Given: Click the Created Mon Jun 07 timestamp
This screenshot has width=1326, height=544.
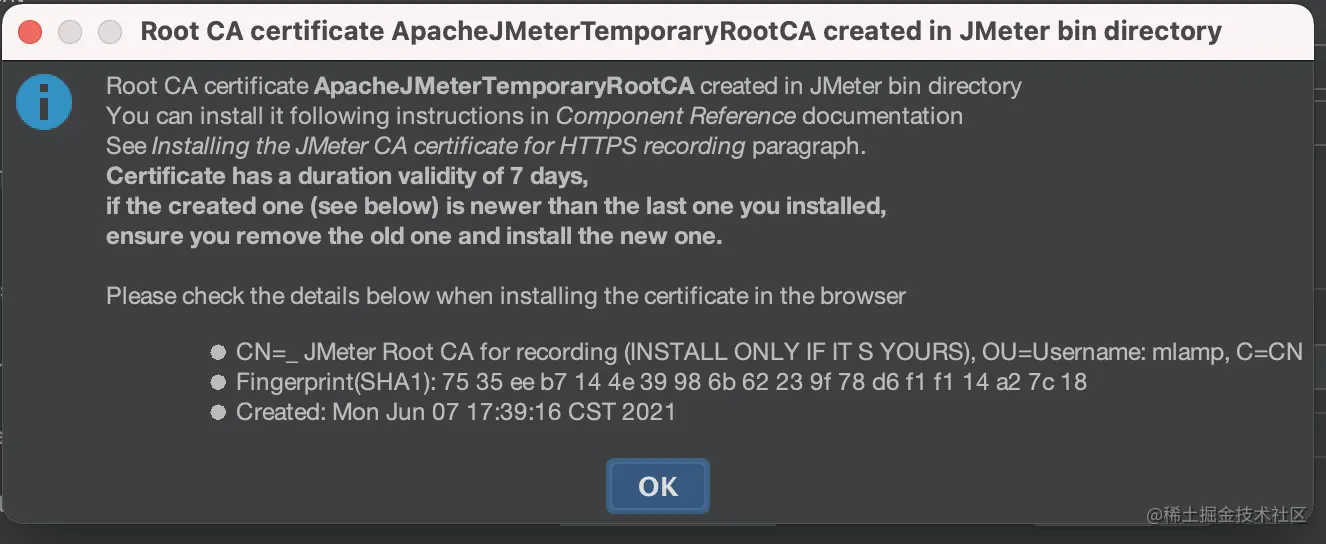Looking at the screenshot, I should (455, 412).
